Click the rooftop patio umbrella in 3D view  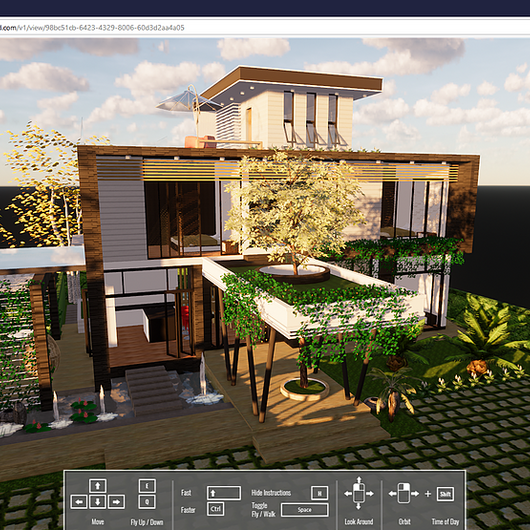(x=189, y=102)
